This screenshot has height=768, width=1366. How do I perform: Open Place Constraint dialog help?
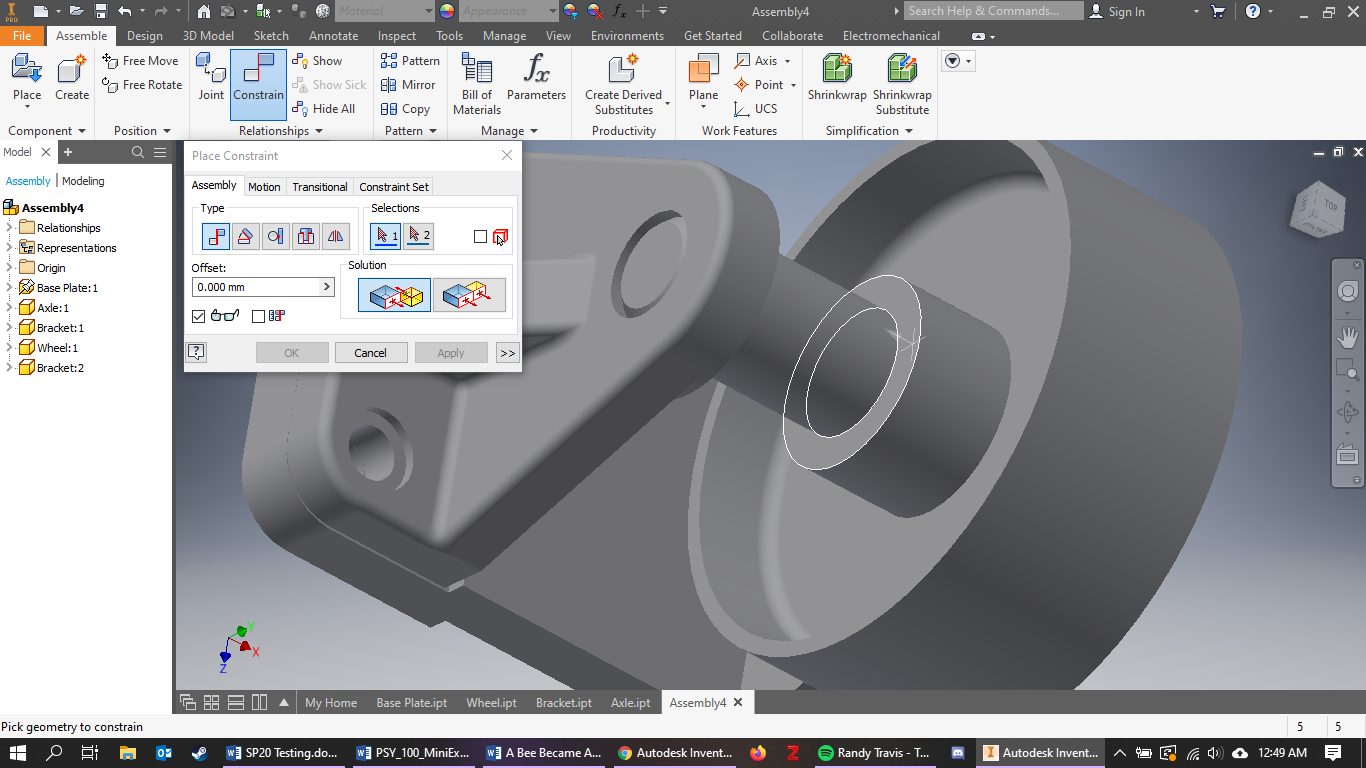[197, 352]
